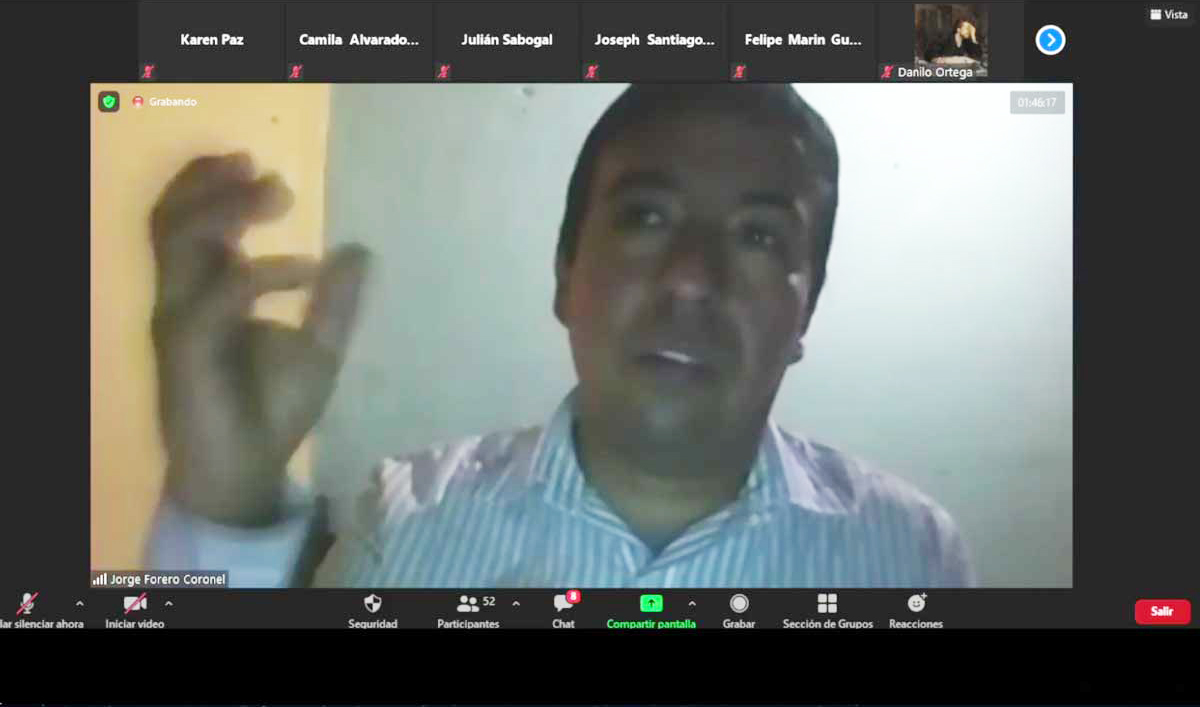Expand audio options arrow beside microphone
Image resolution: width=1200 pixels, height=707 pixels.
[x=80, y=604]
